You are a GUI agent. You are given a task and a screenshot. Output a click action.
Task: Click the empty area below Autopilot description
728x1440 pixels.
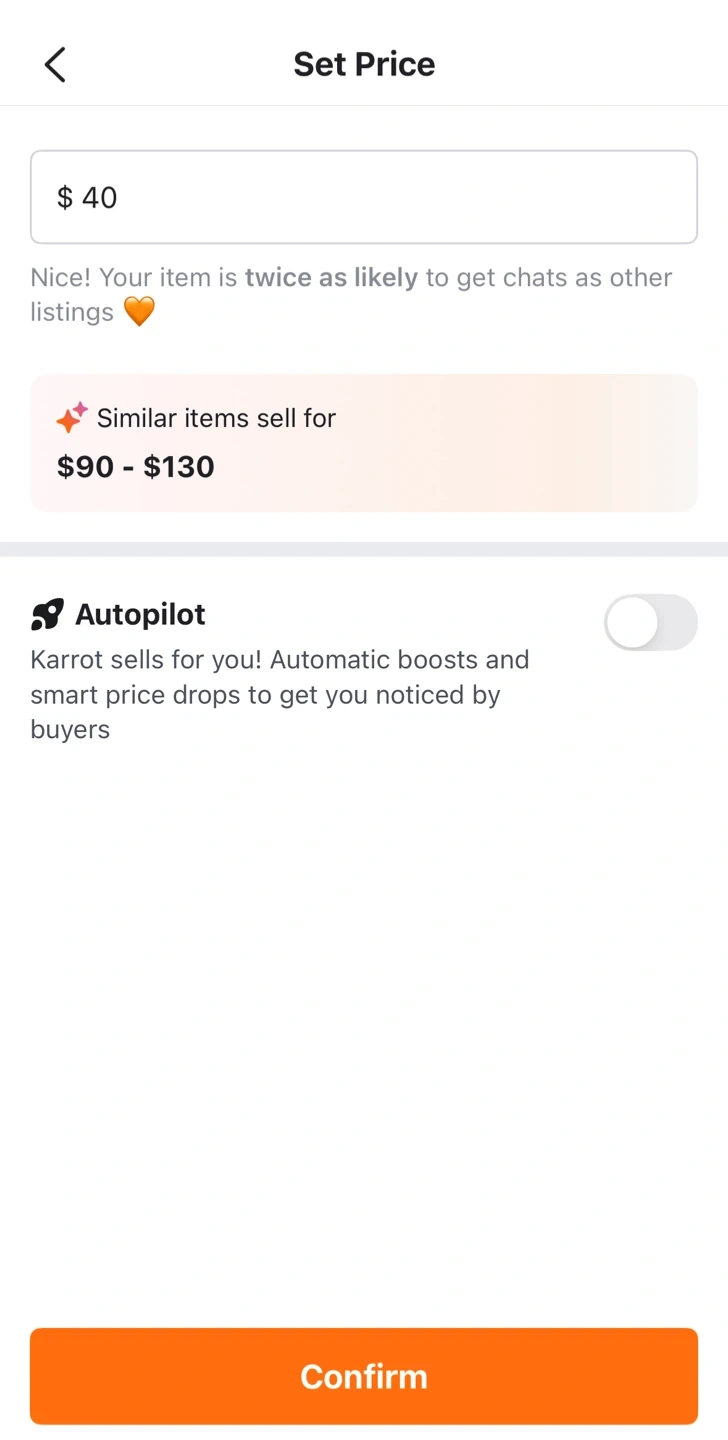364,1000
